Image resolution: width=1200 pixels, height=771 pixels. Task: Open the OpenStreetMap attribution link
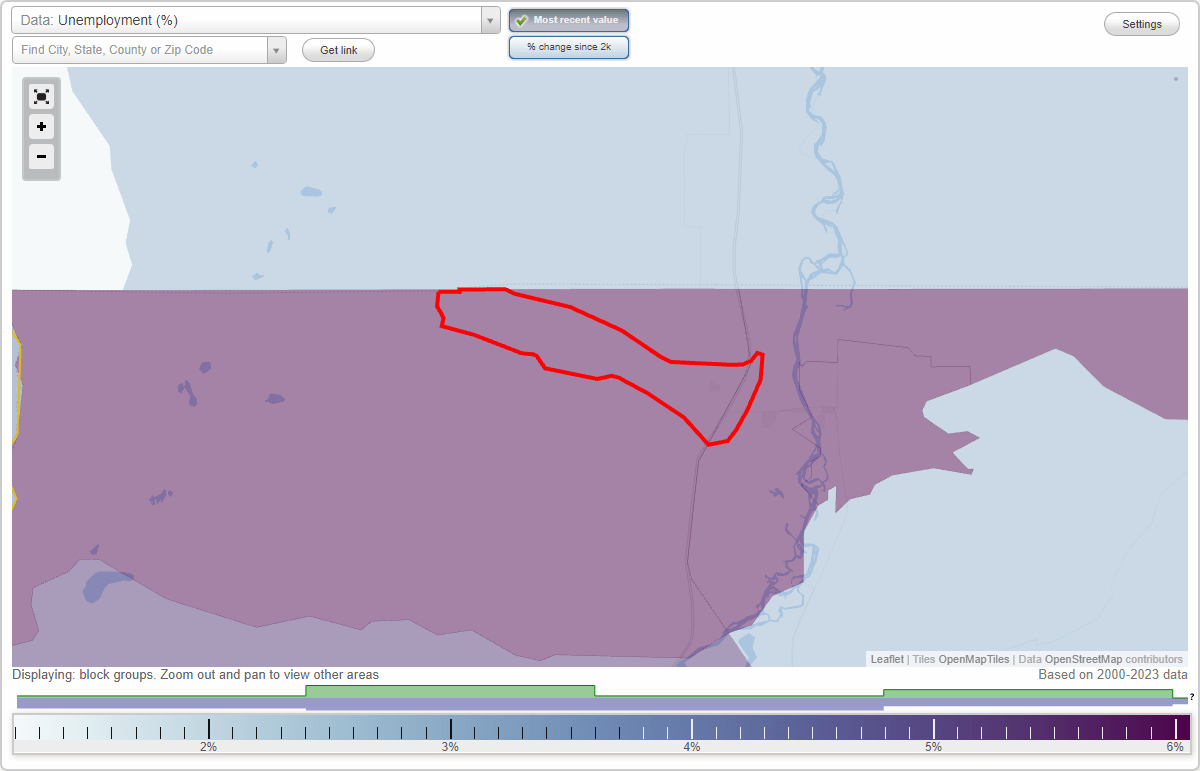coord(1083,659)
